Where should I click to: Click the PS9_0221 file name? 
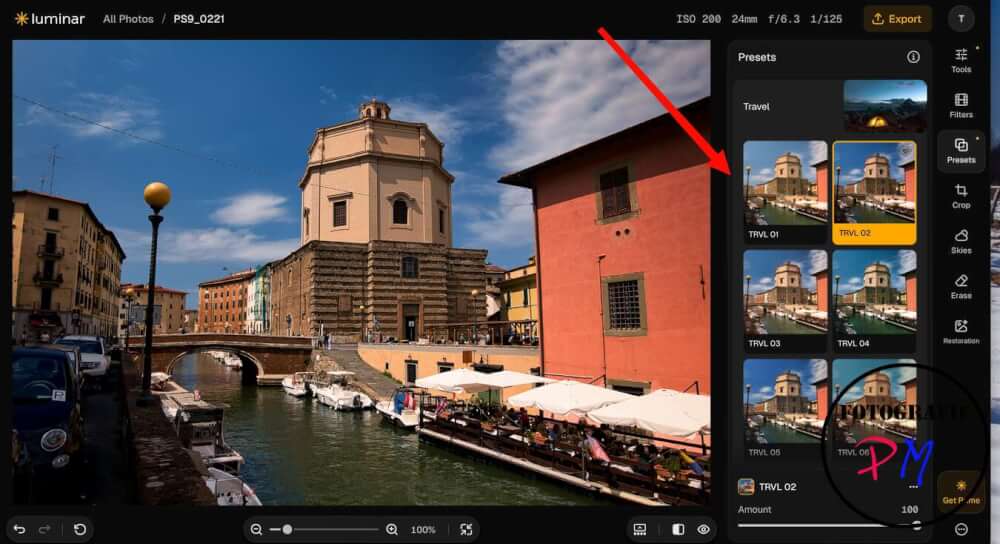click(x=199, y=19)
